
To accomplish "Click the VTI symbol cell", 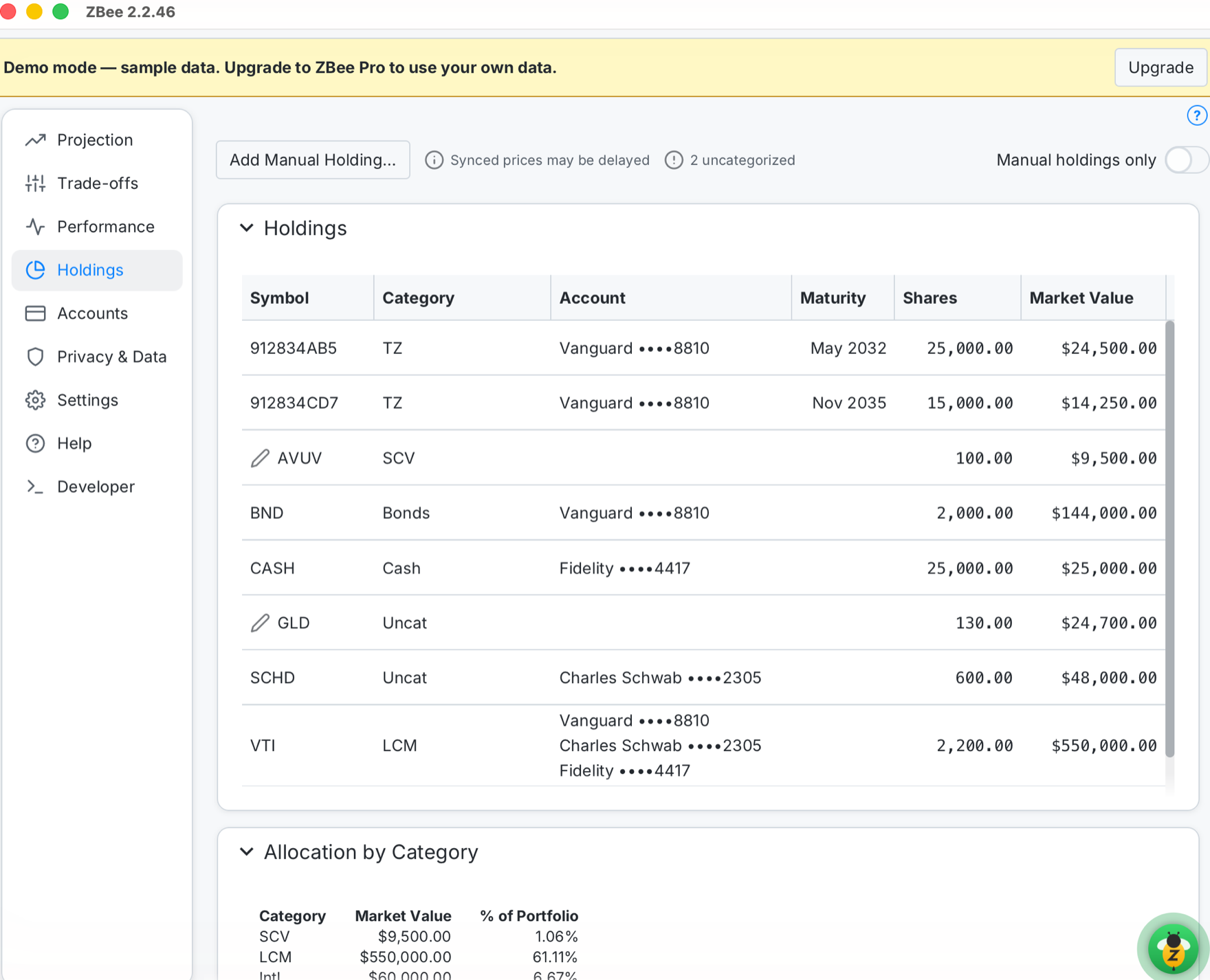I will 263,746.
